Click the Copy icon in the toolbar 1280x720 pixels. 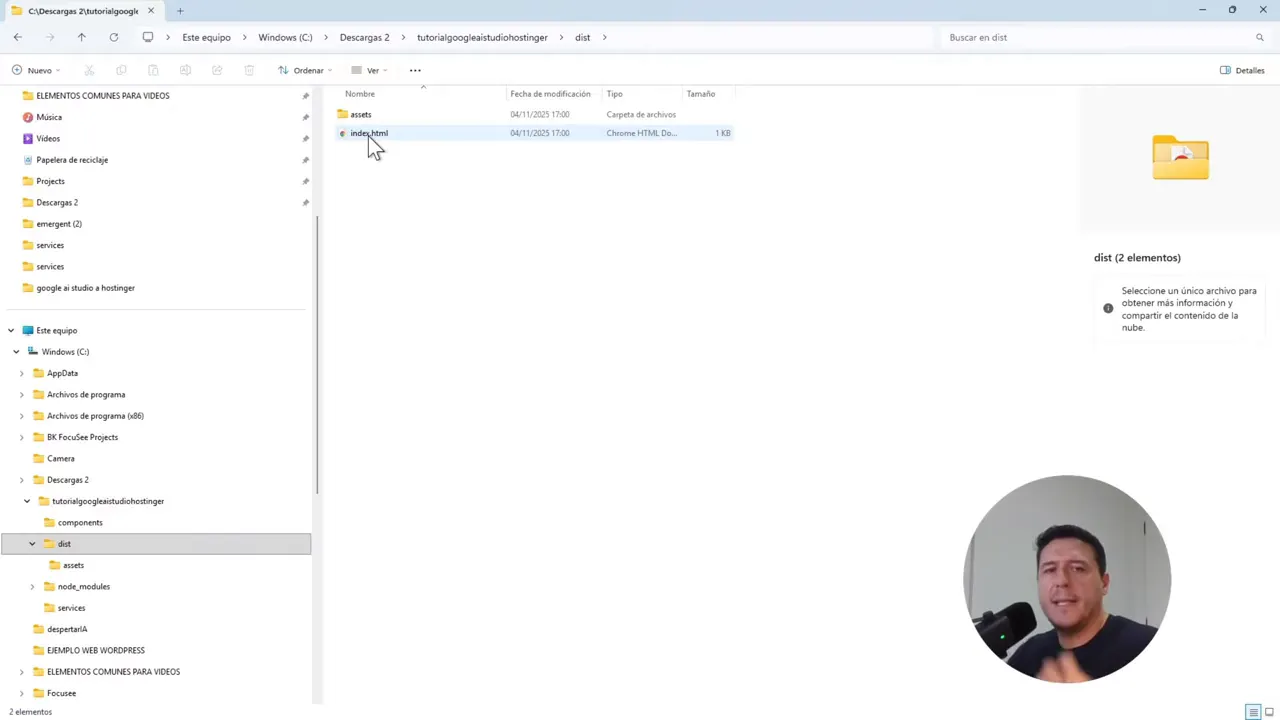click(121, 70)
